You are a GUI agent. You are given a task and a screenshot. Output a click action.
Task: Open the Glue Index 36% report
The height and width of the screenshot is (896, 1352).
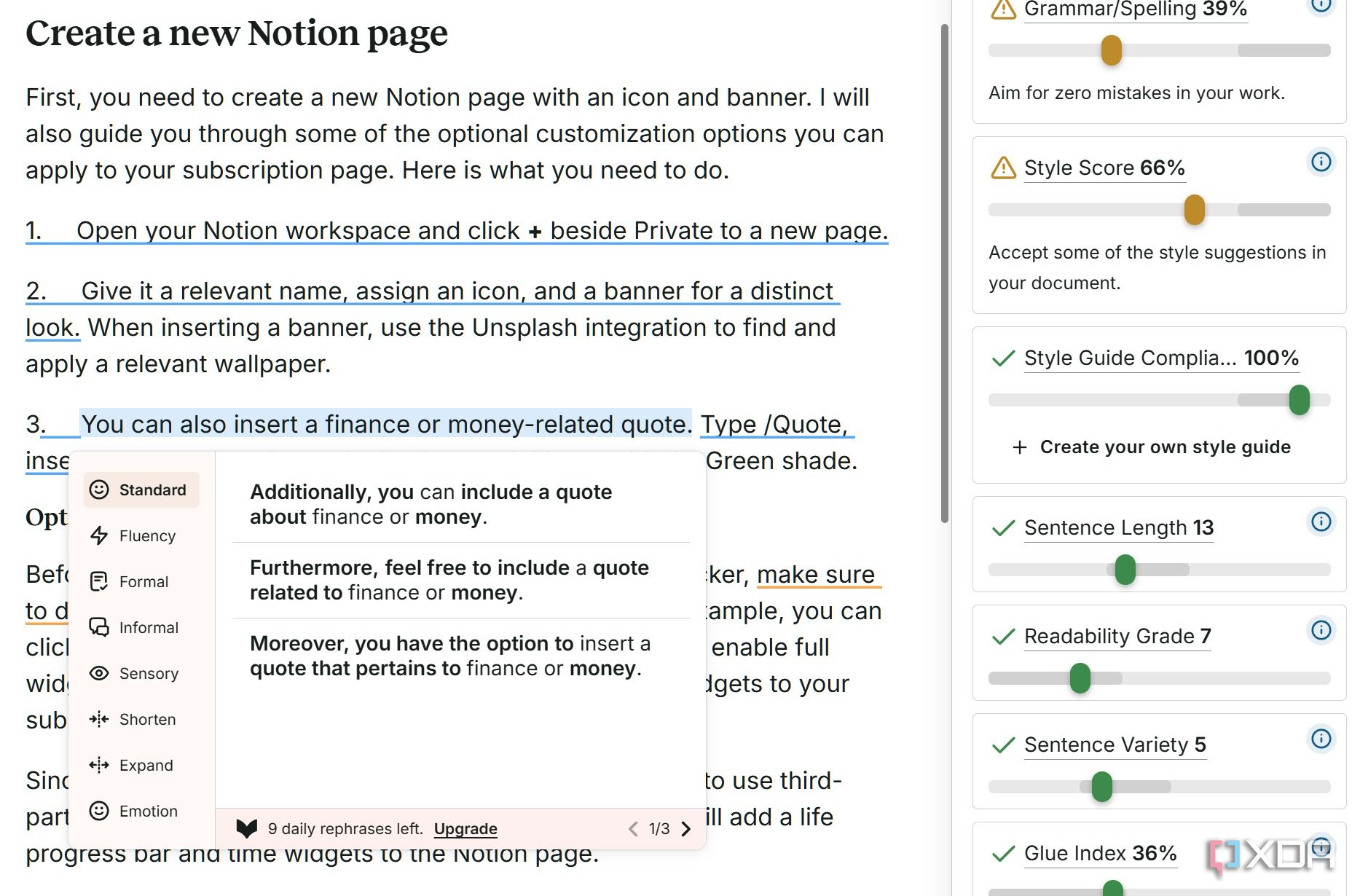coord(1100,853)
